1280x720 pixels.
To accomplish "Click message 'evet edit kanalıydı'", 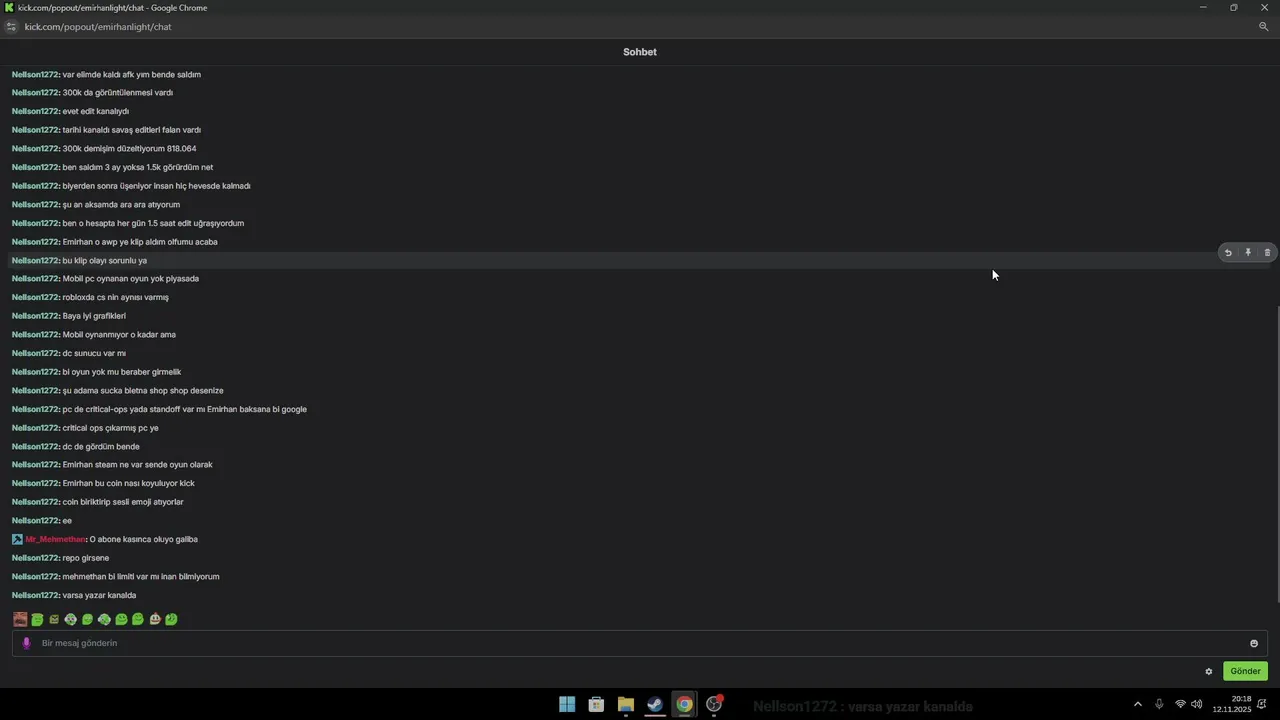I will point(96,111).
